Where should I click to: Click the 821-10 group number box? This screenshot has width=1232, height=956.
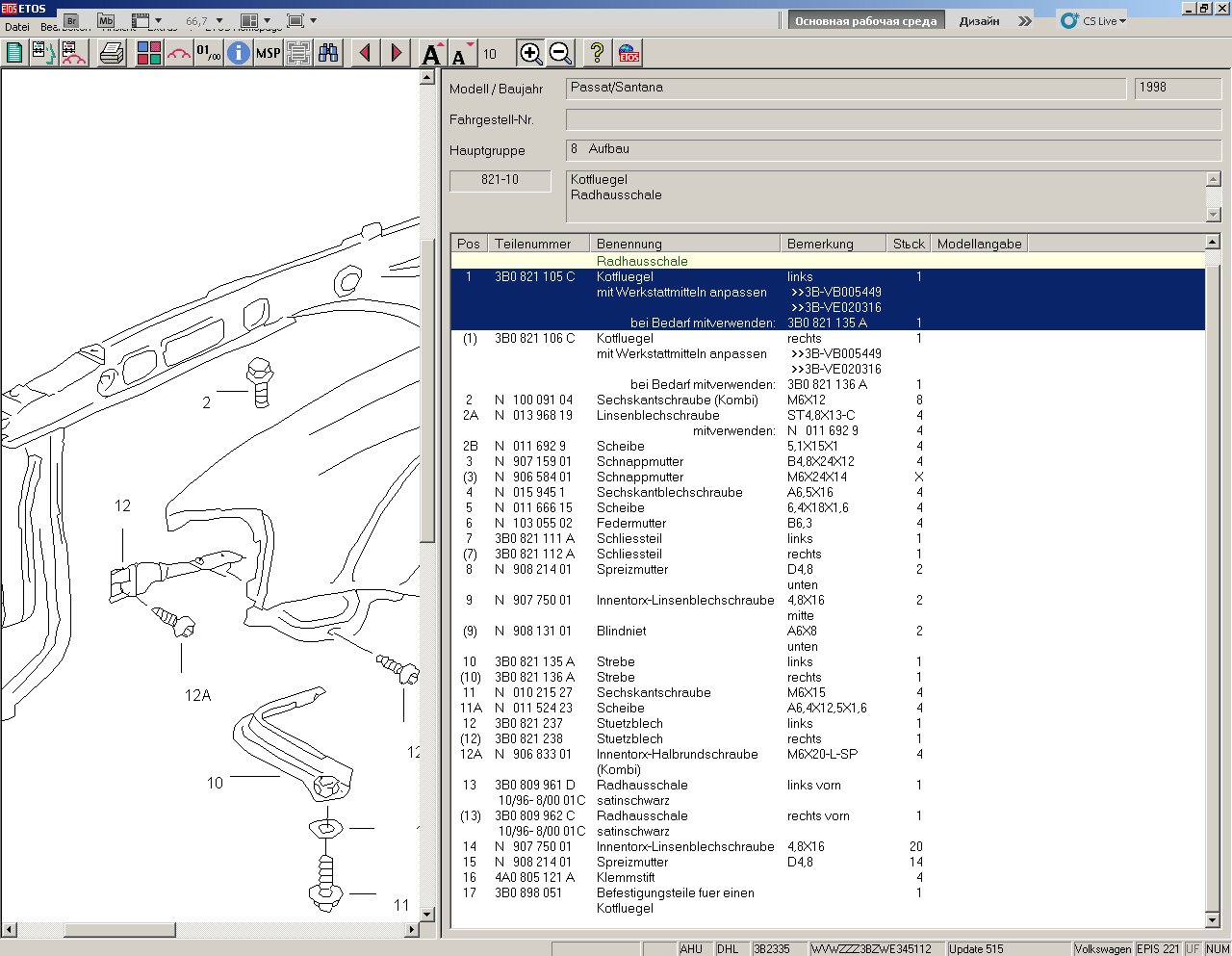click(x=500, y=180)
